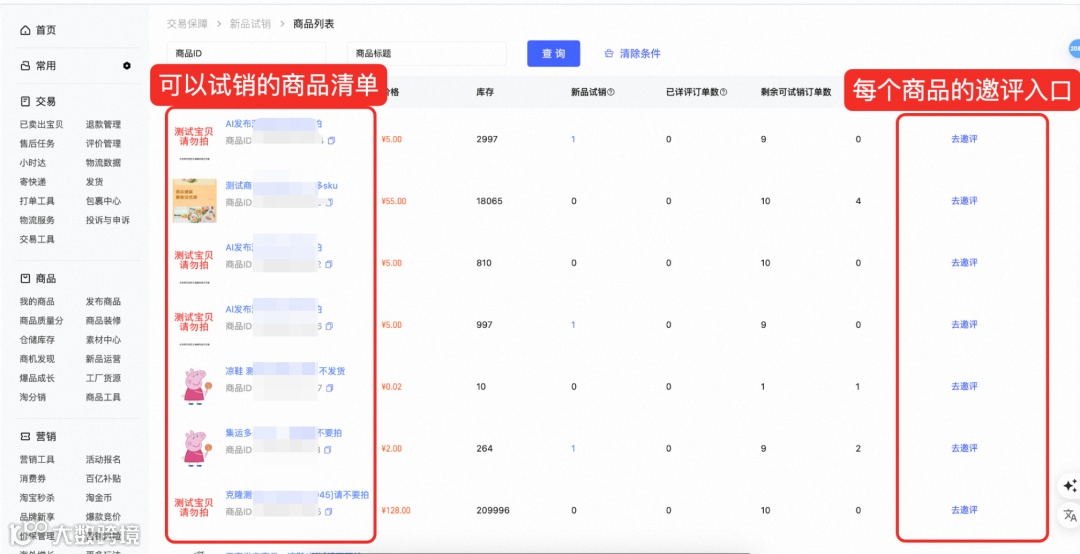The width and height of the screenshot is (1080, 554).
Task: Click 去邀评 for the 810 stock row
Action: [x=964, y=263]
